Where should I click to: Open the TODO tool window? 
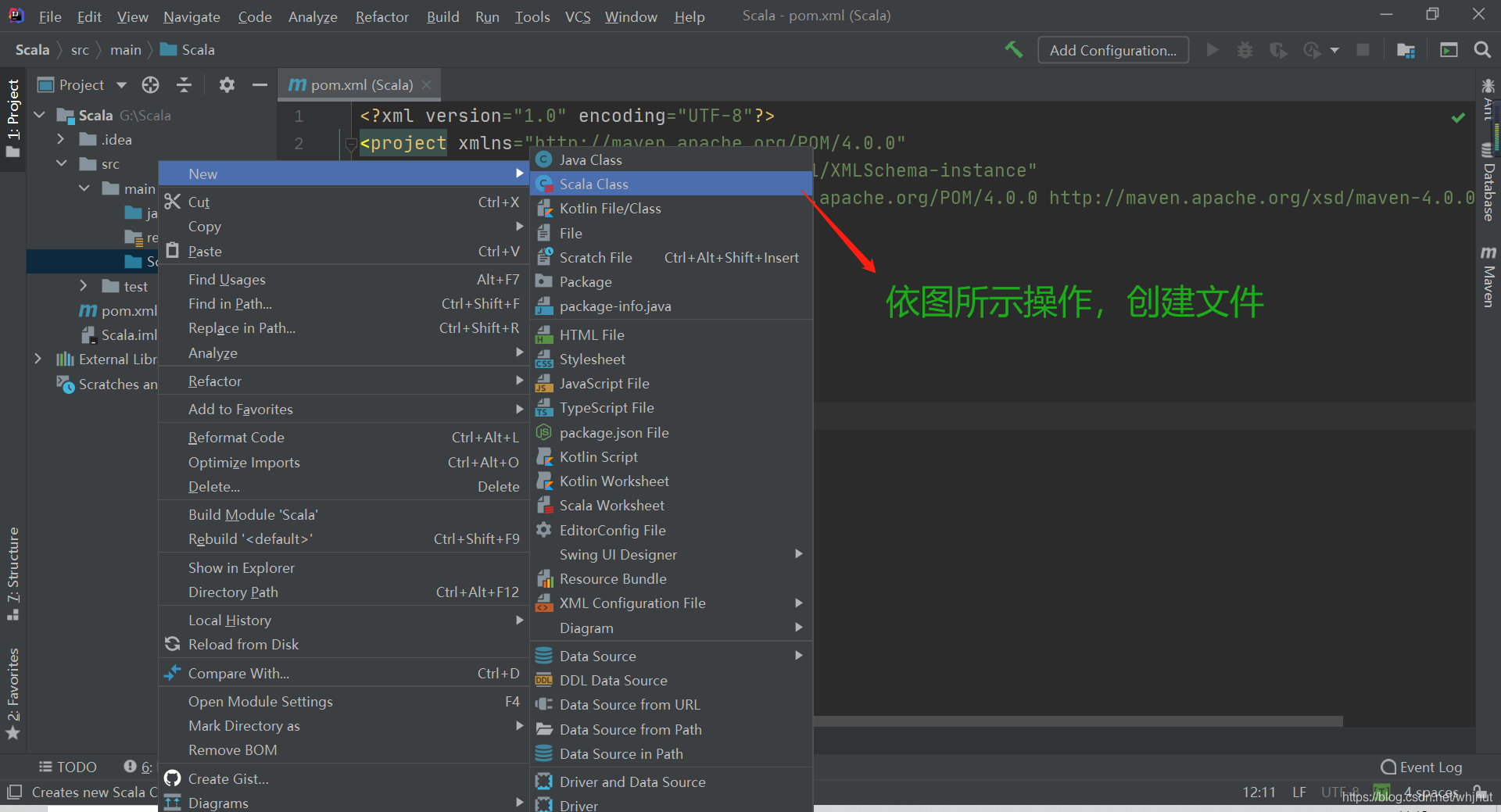68,767
